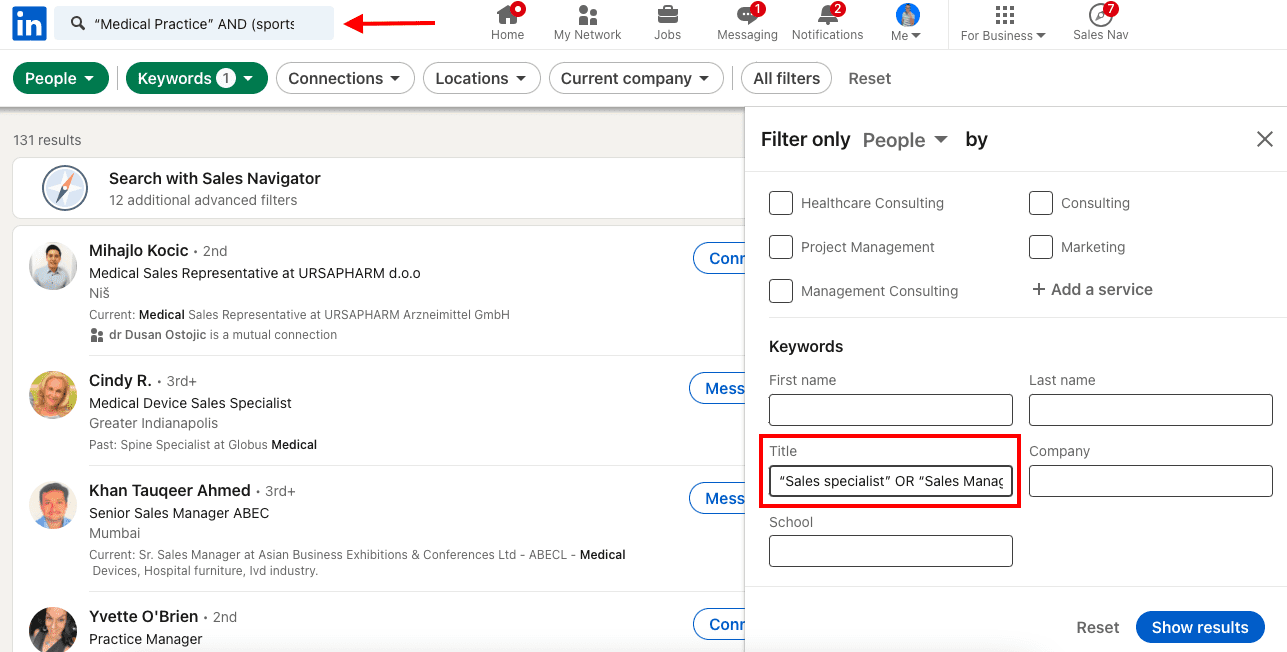
Task: Click the LinkedIn home logo icon
Action: point(28,23)
